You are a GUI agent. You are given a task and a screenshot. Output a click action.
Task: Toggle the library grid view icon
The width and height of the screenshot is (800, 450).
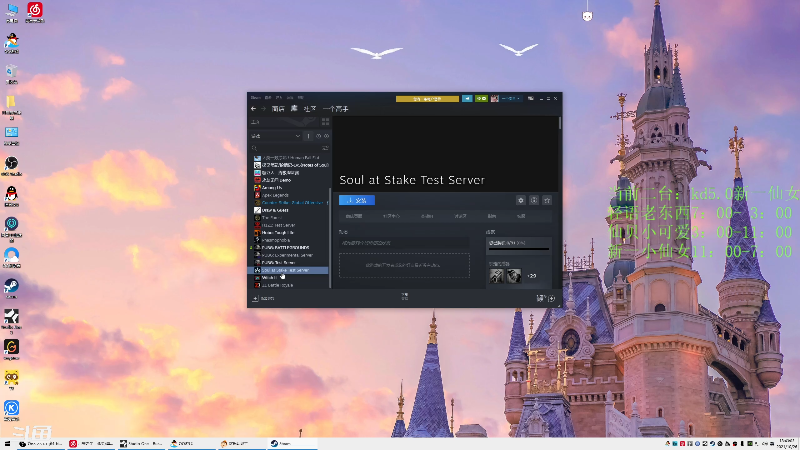[x=326, y=121]
